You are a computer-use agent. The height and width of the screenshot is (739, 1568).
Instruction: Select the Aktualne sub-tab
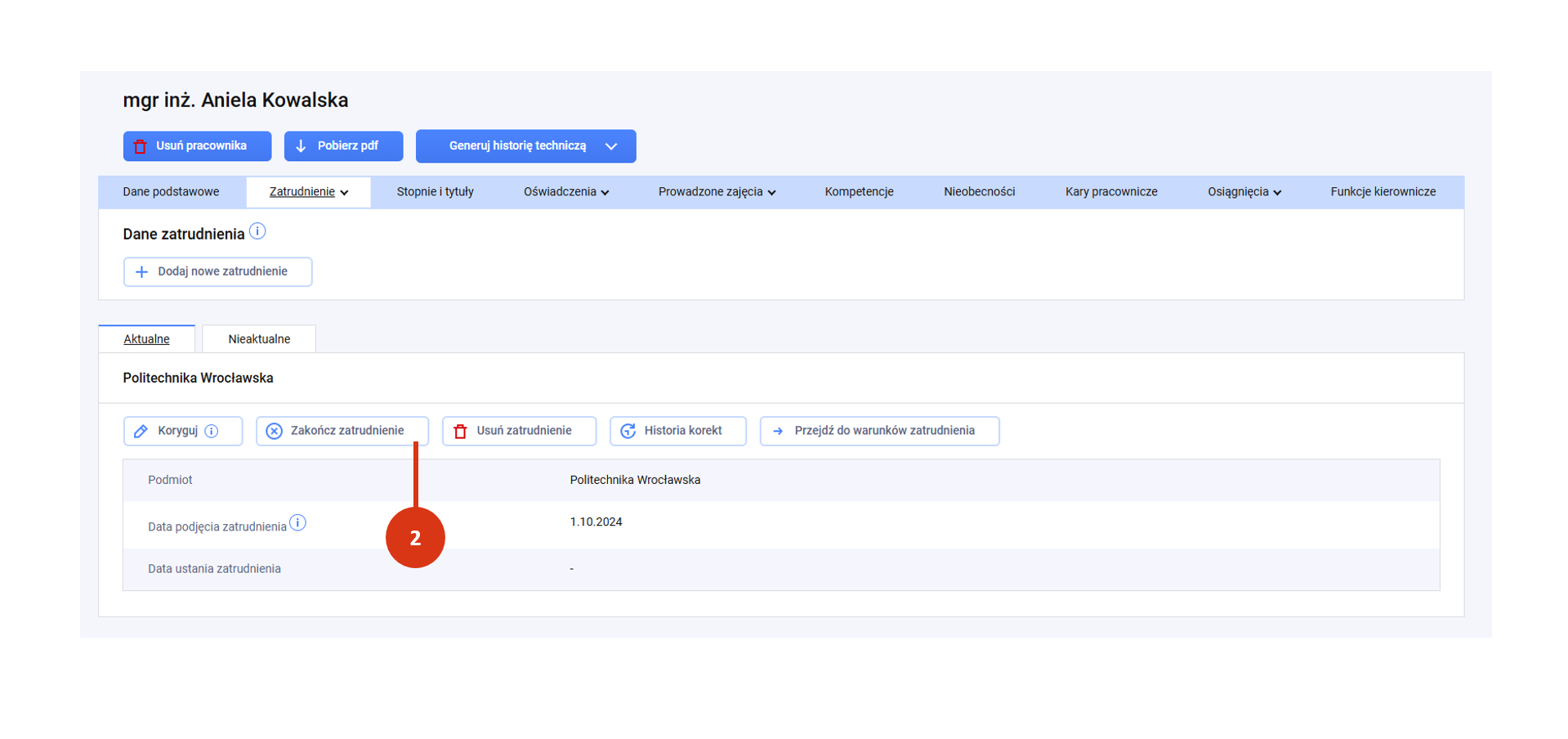146,339
